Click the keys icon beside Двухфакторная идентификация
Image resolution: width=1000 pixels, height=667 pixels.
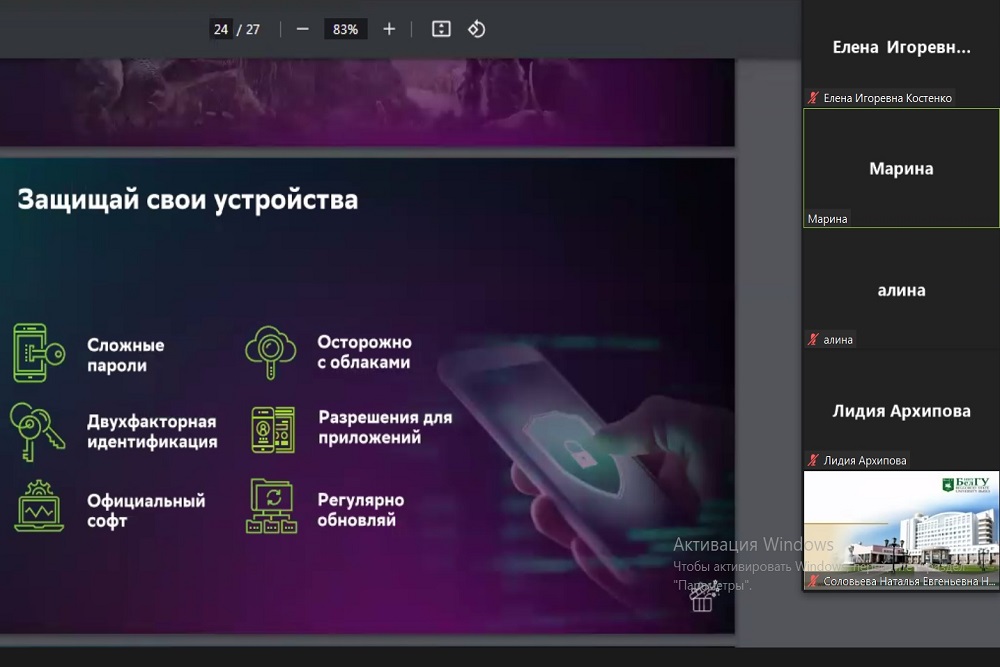[38, 430]
